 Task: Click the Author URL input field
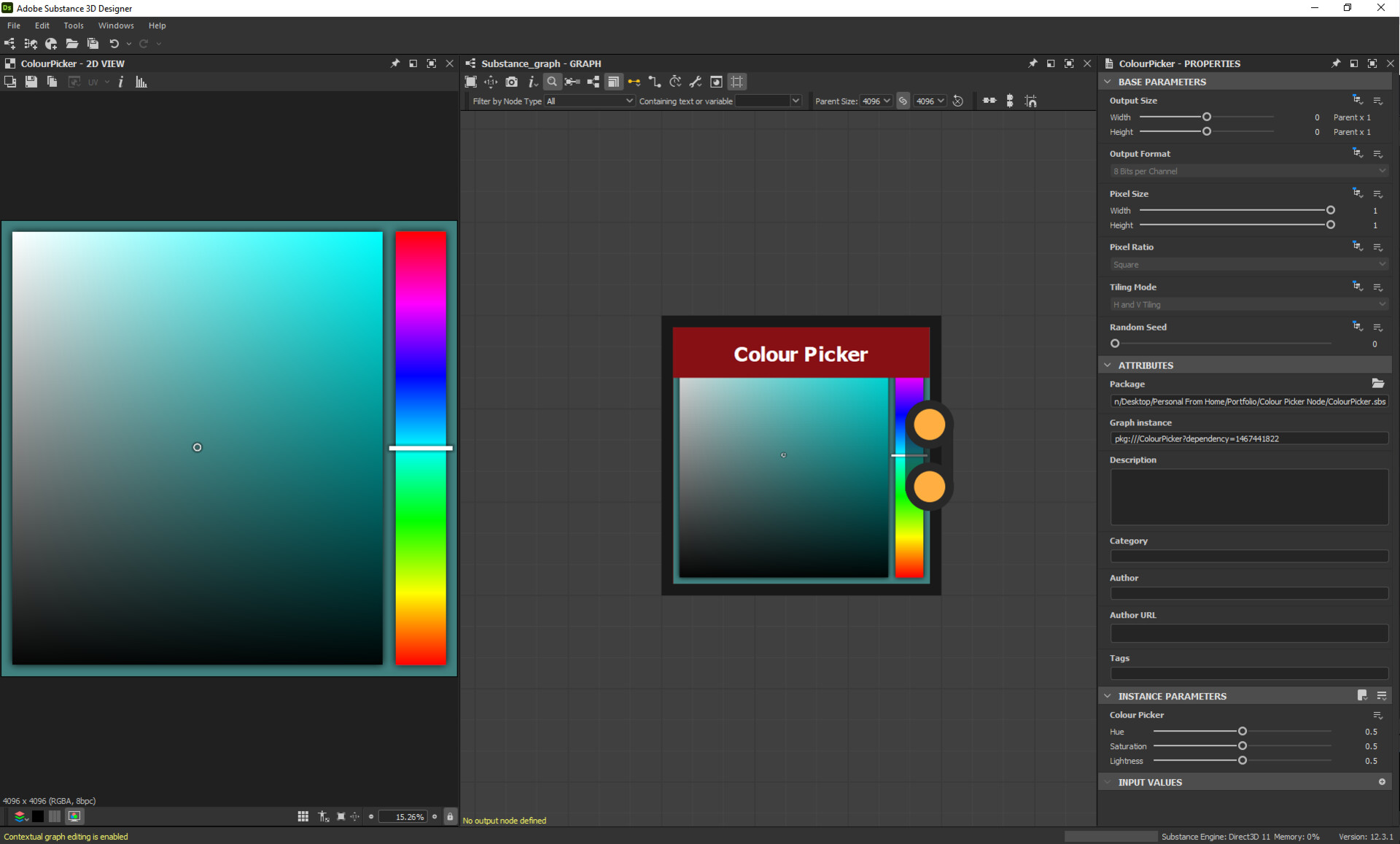click(x=1248, y=632)
